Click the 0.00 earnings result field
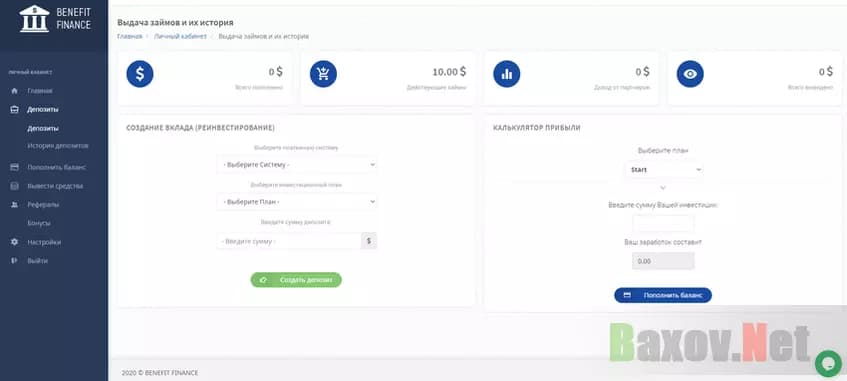This screenshot has height=381, width=847. tap(663, 261)
